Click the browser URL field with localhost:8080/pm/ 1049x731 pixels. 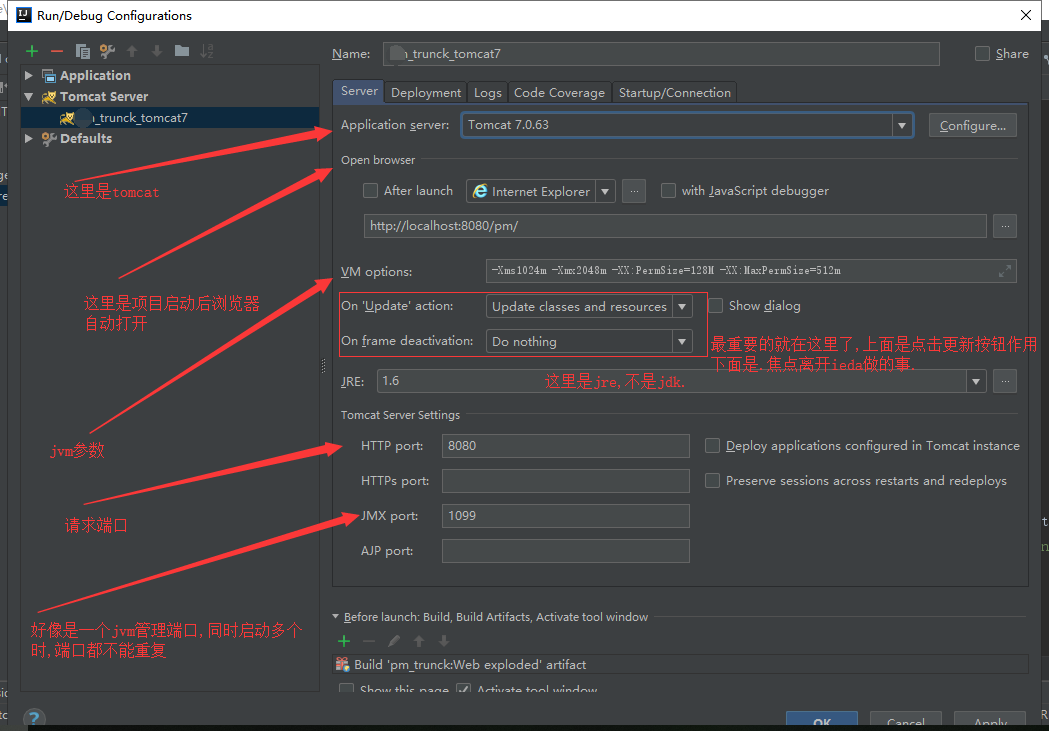675,226
